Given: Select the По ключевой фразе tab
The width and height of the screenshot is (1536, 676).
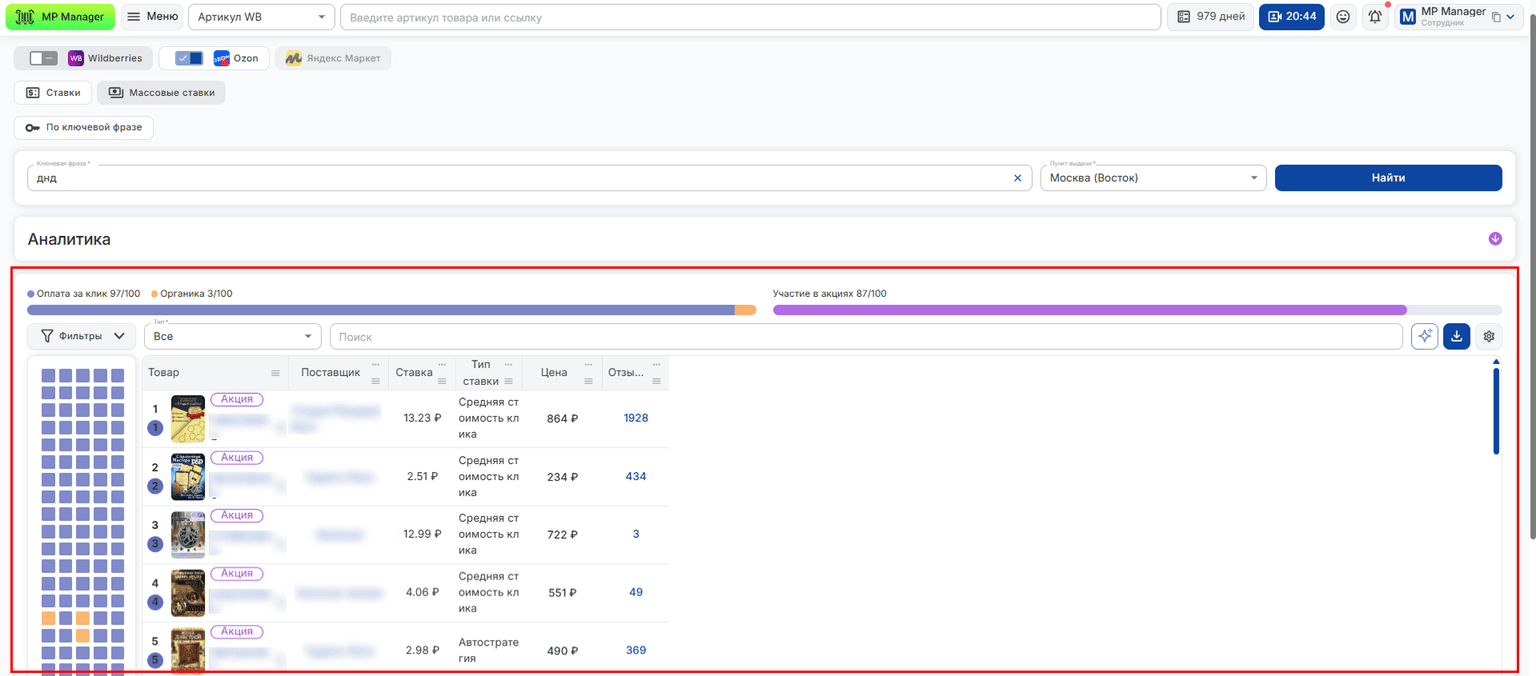Looking at the screenshot, I should (x=84, y=127).
